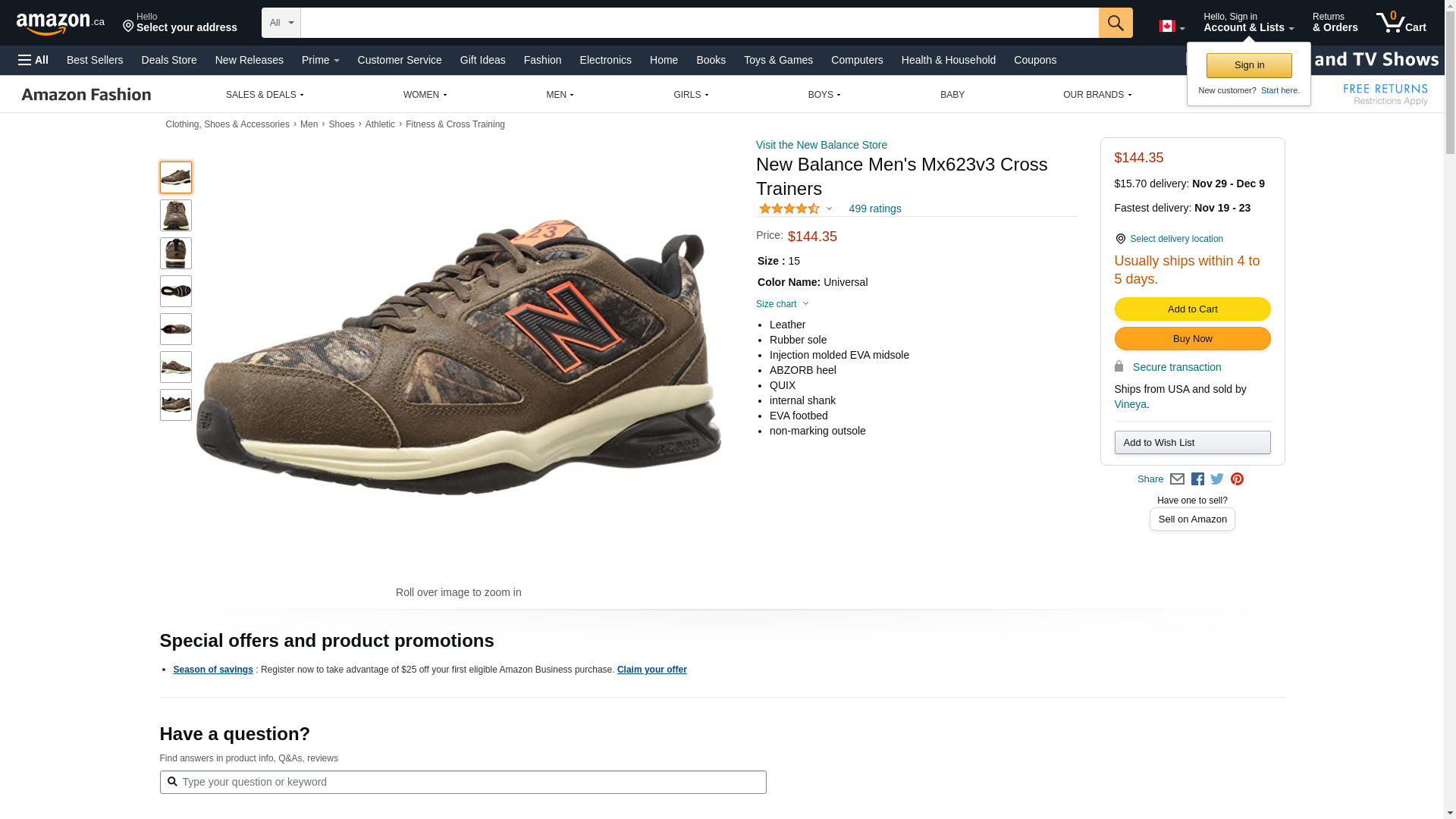The width and height of the screenshot is (1456, 819).
Task: Share product on Twitter icon
Action: pos(1217,479)
